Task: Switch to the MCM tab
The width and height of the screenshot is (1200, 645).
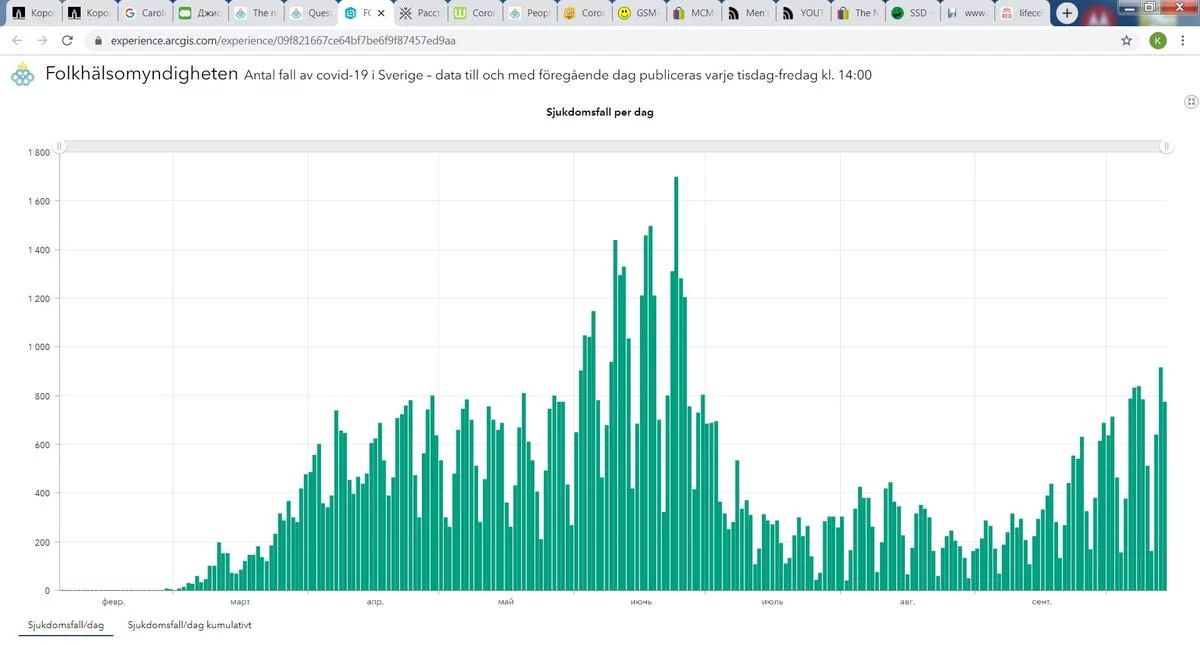Action: pyautogui.click(x=692, y=14)
